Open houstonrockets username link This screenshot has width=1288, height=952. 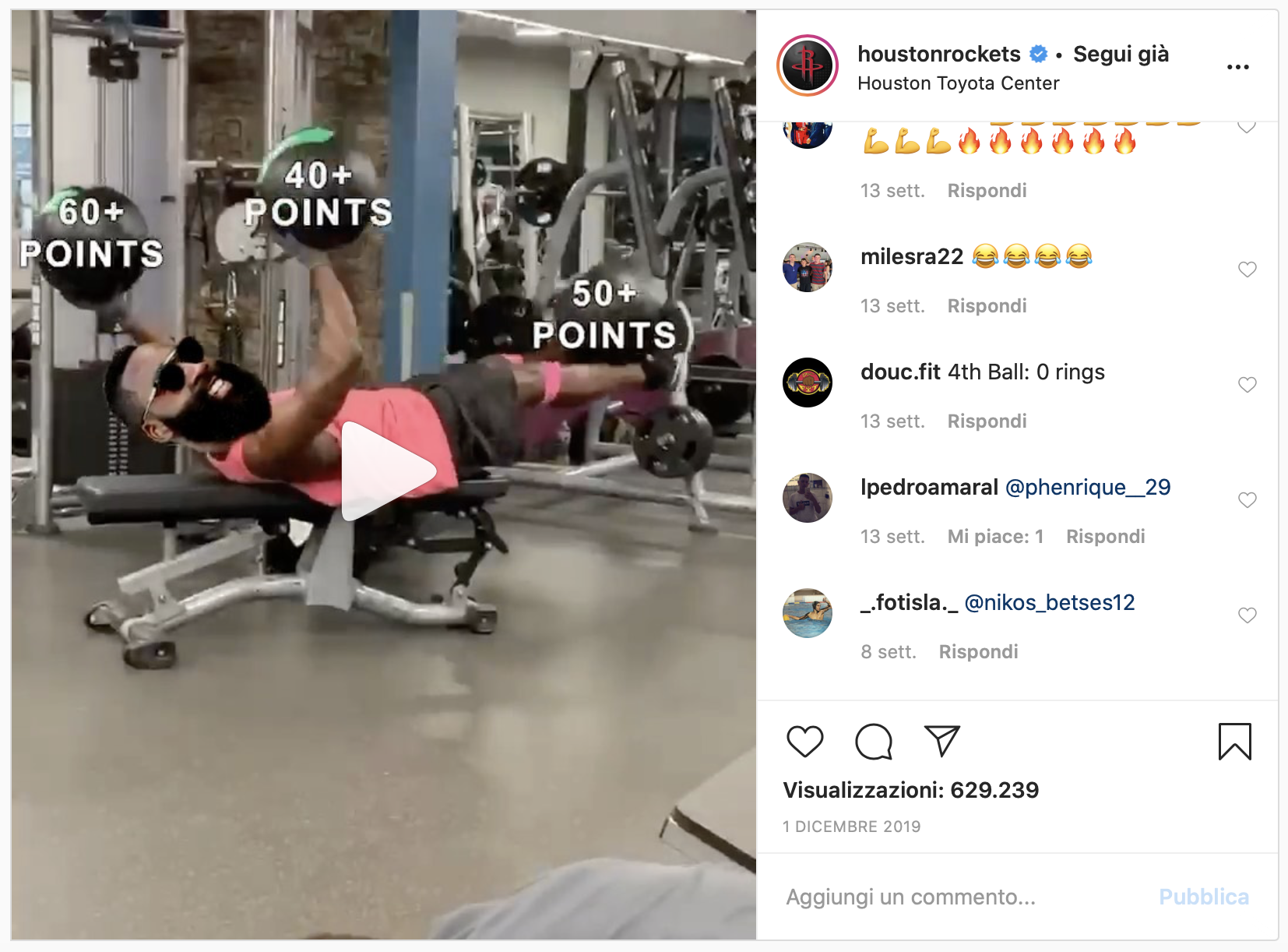click(938, 54)
